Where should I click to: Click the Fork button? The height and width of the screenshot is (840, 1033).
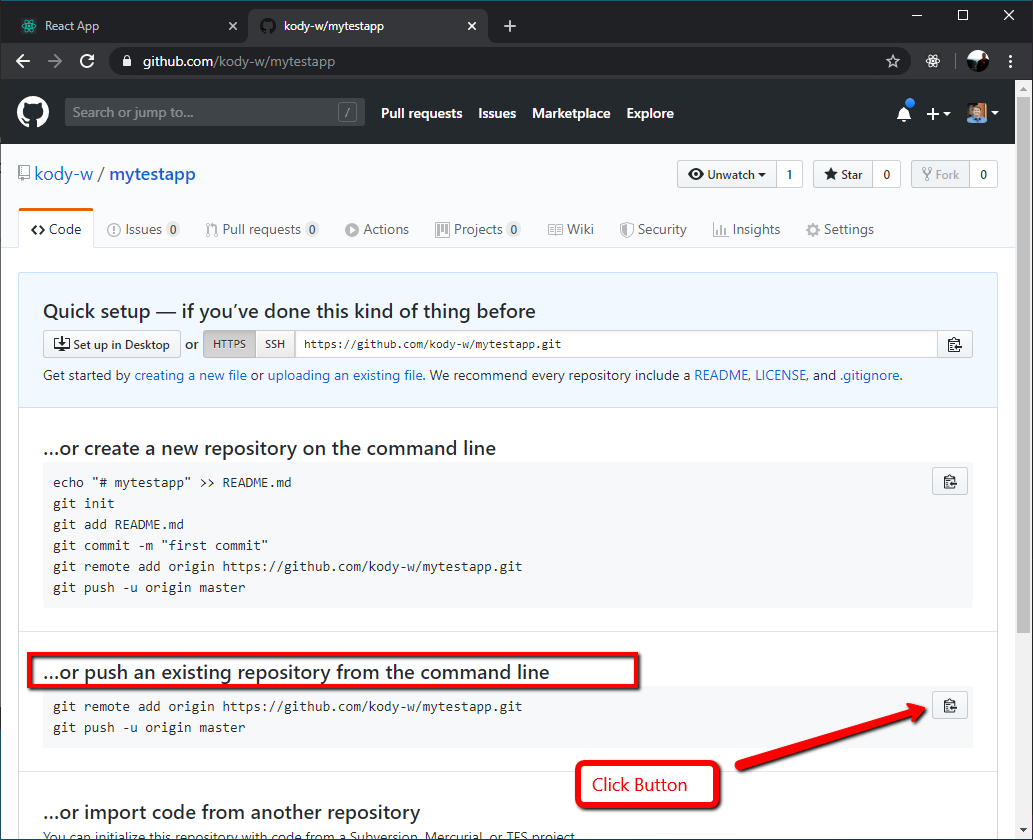click(x=940, y=175)
